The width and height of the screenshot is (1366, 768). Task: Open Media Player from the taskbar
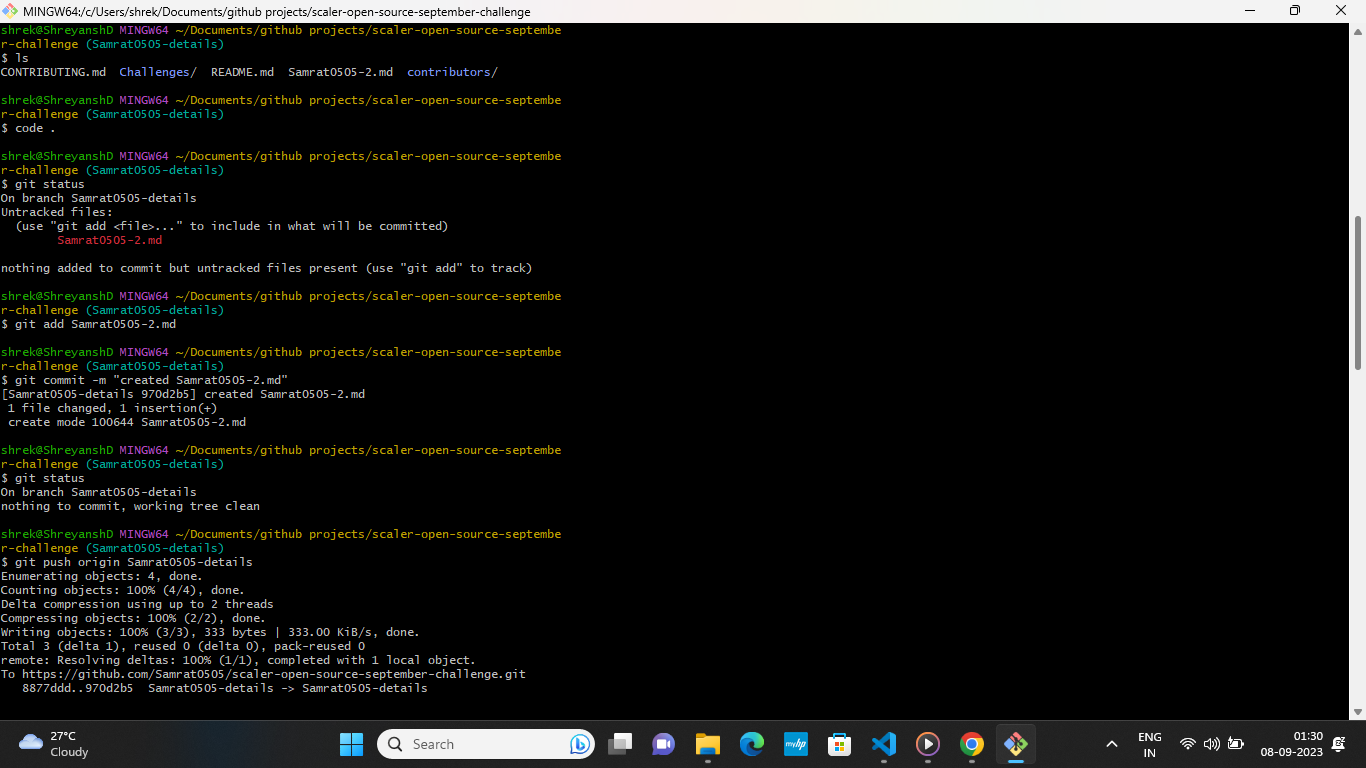(x=927, y=744)
